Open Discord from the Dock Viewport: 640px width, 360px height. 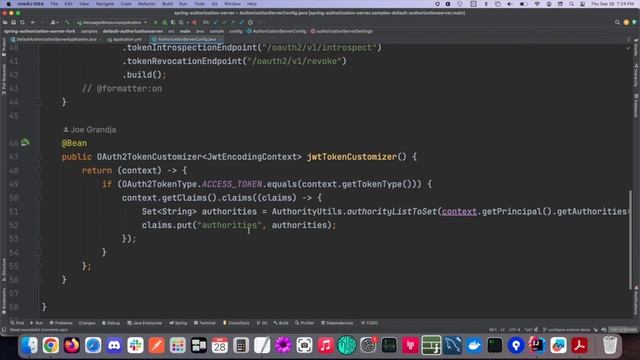tap(114, 345)
